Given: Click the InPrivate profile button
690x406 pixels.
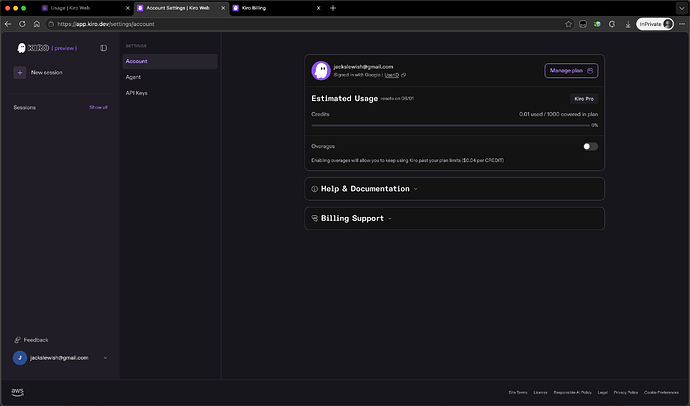Looking at the screenshot, I should point(655,24).
